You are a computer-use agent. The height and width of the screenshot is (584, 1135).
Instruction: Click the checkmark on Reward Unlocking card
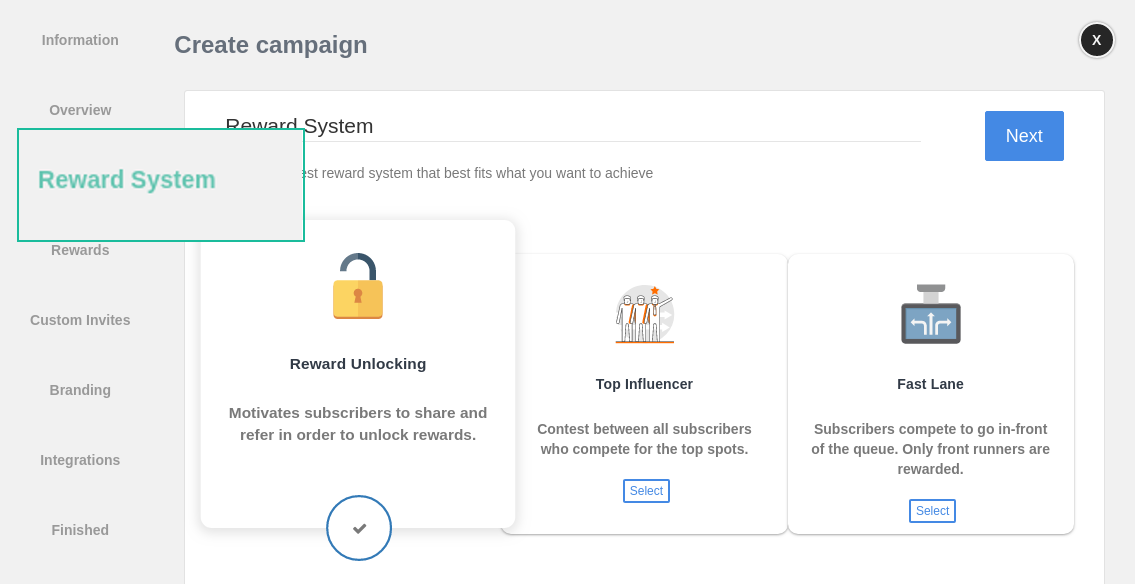pos(358,527)
